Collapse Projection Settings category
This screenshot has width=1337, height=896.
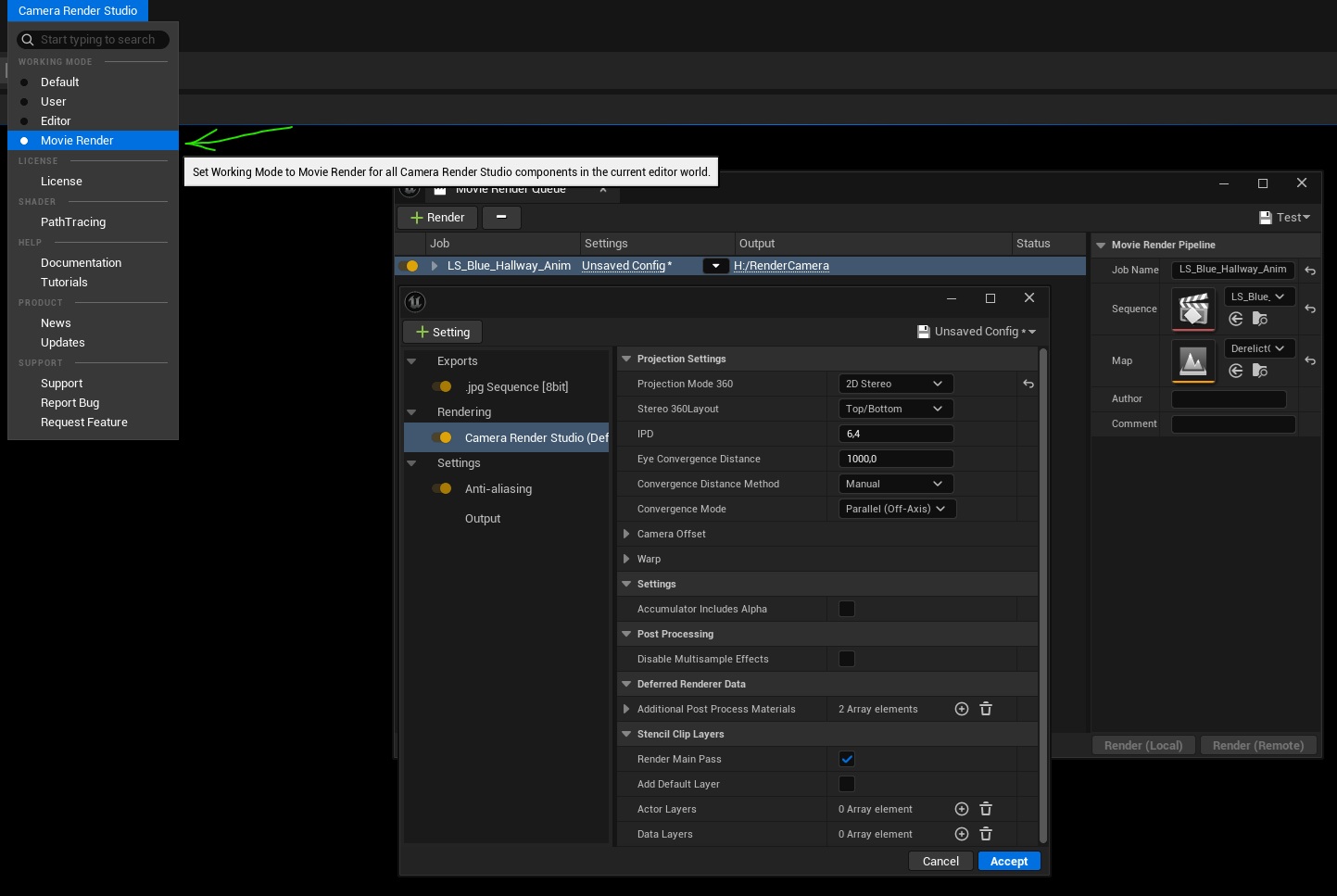click(x=626, y=359)
